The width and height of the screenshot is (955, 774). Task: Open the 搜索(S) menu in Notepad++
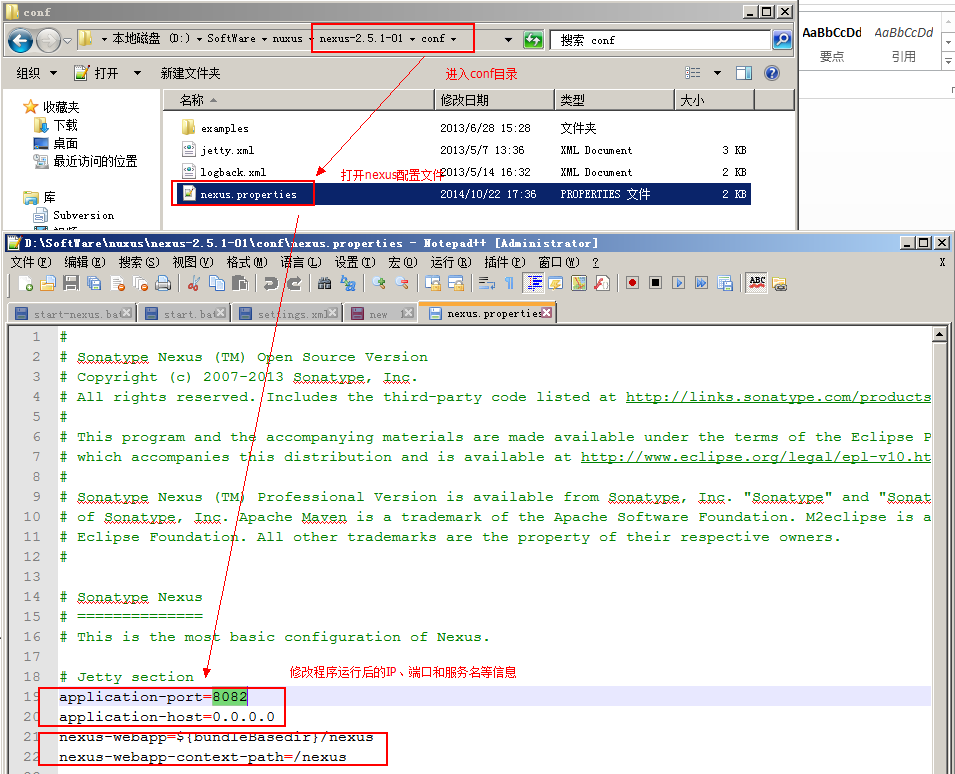139,262
